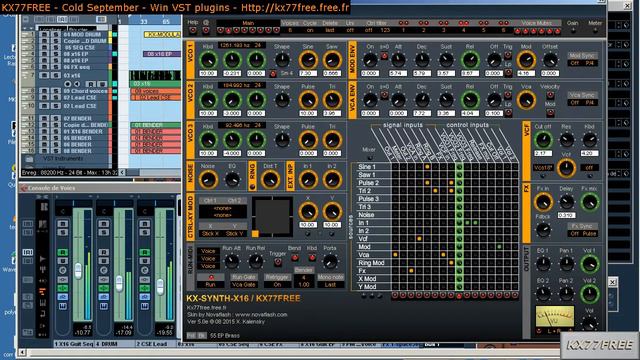Click the Vol 1 knob in OUTPUT section
Image resolution: width=640 pixels, height=360 pixels.
(589, 264)
